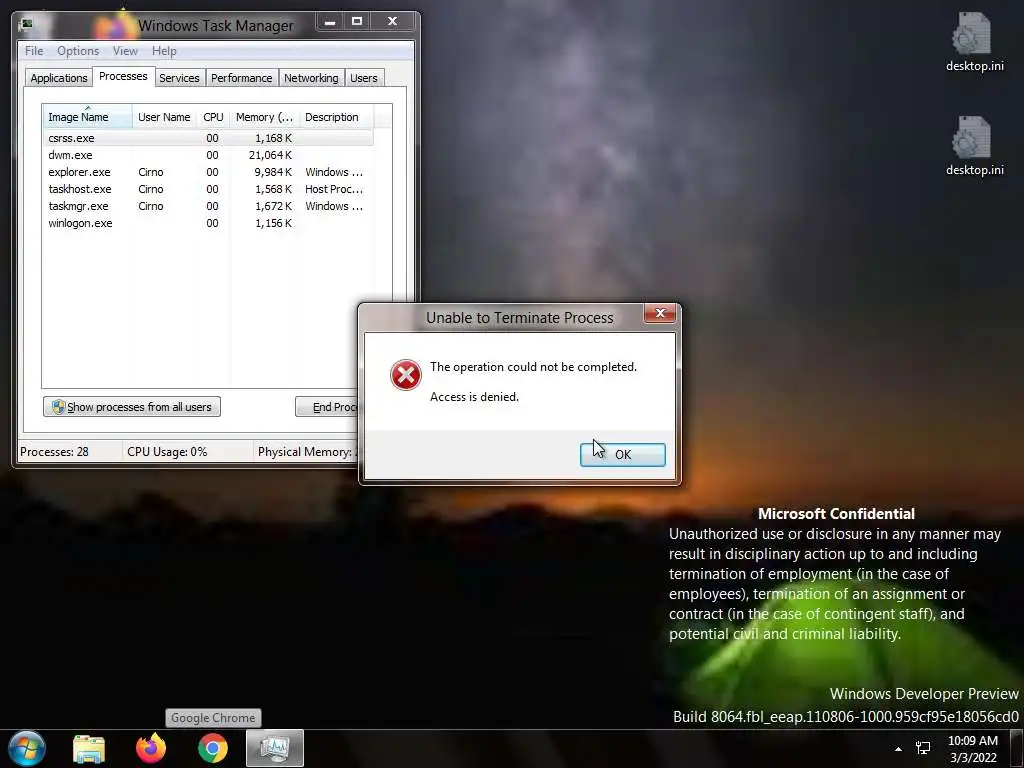Open the Start menu orb
This screenshot has height=768, width=1024.
(x=27, y=748)
